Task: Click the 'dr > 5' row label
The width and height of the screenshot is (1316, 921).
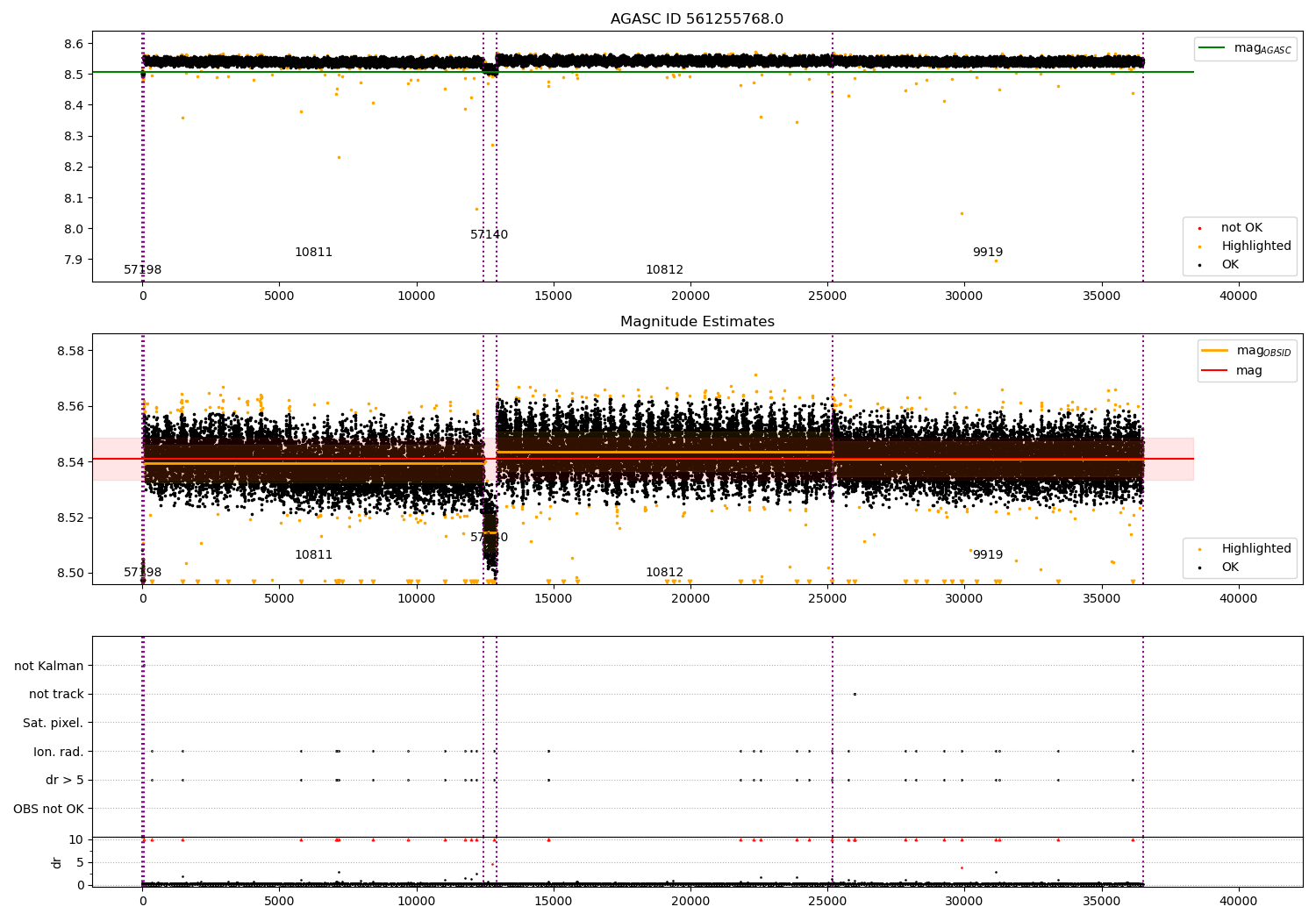Action: pos(65,781)
